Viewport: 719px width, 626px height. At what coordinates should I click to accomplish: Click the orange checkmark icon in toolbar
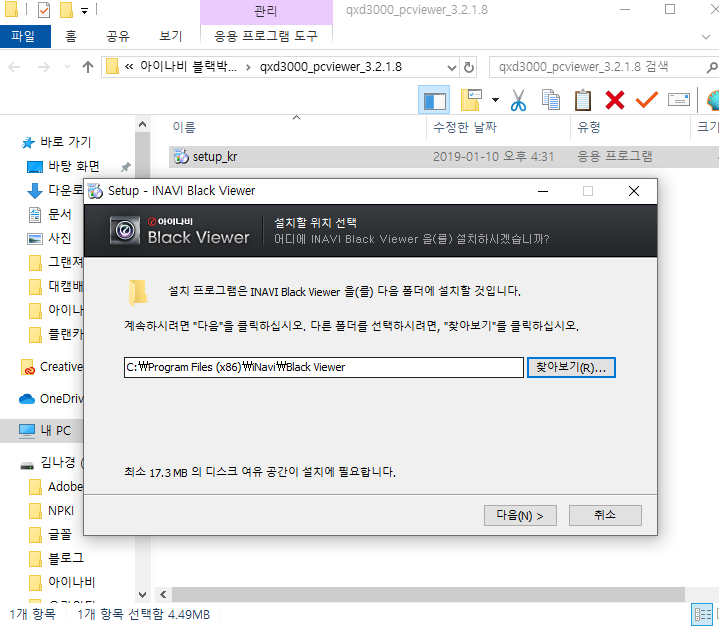[x=647, y=100]
